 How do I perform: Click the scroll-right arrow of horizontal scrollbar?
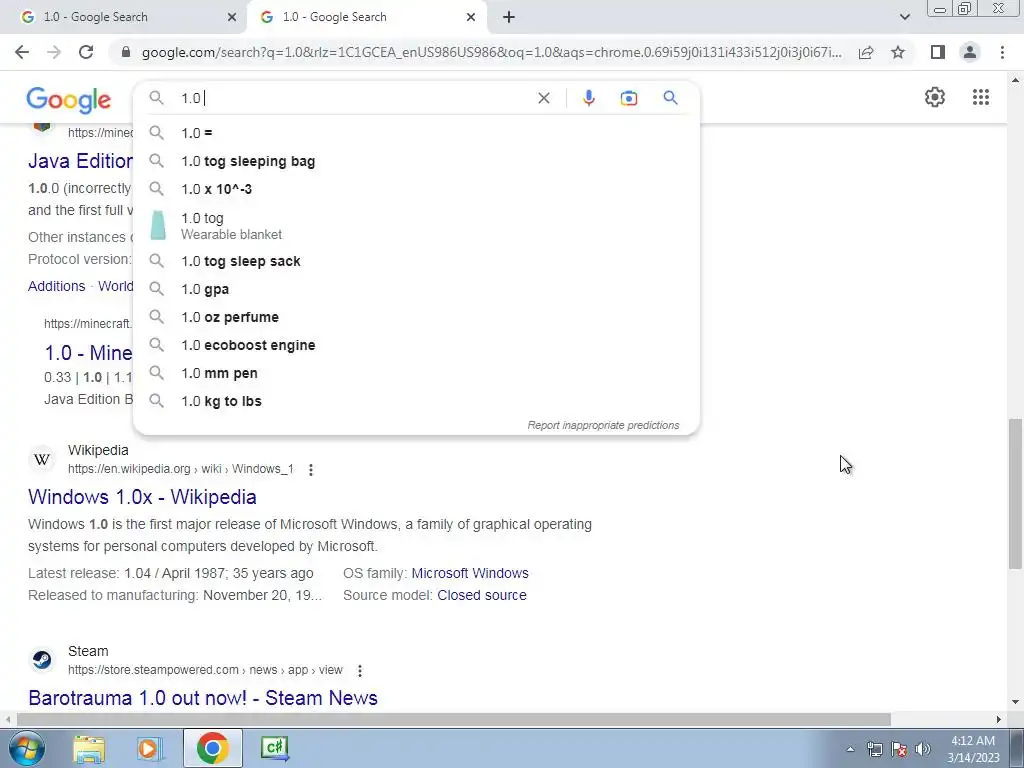[999, 719]
